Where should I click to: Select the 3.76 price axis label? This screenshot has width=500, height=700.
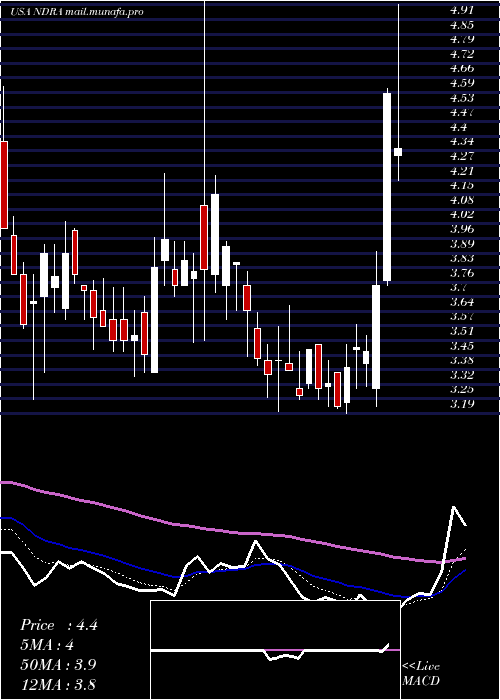point(461,273)
